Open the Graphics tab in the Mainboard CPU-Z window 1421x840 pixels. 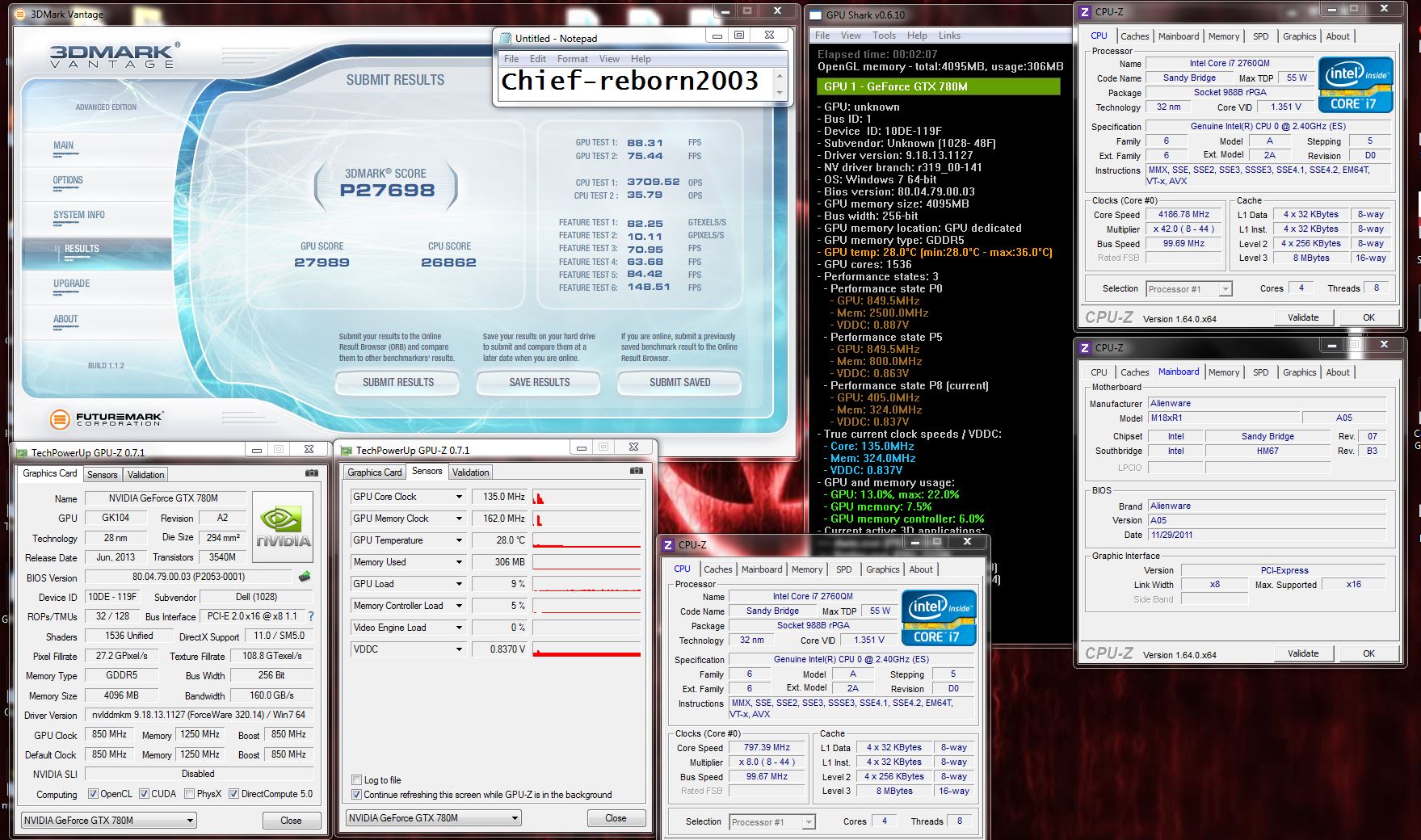[1299, 372]
